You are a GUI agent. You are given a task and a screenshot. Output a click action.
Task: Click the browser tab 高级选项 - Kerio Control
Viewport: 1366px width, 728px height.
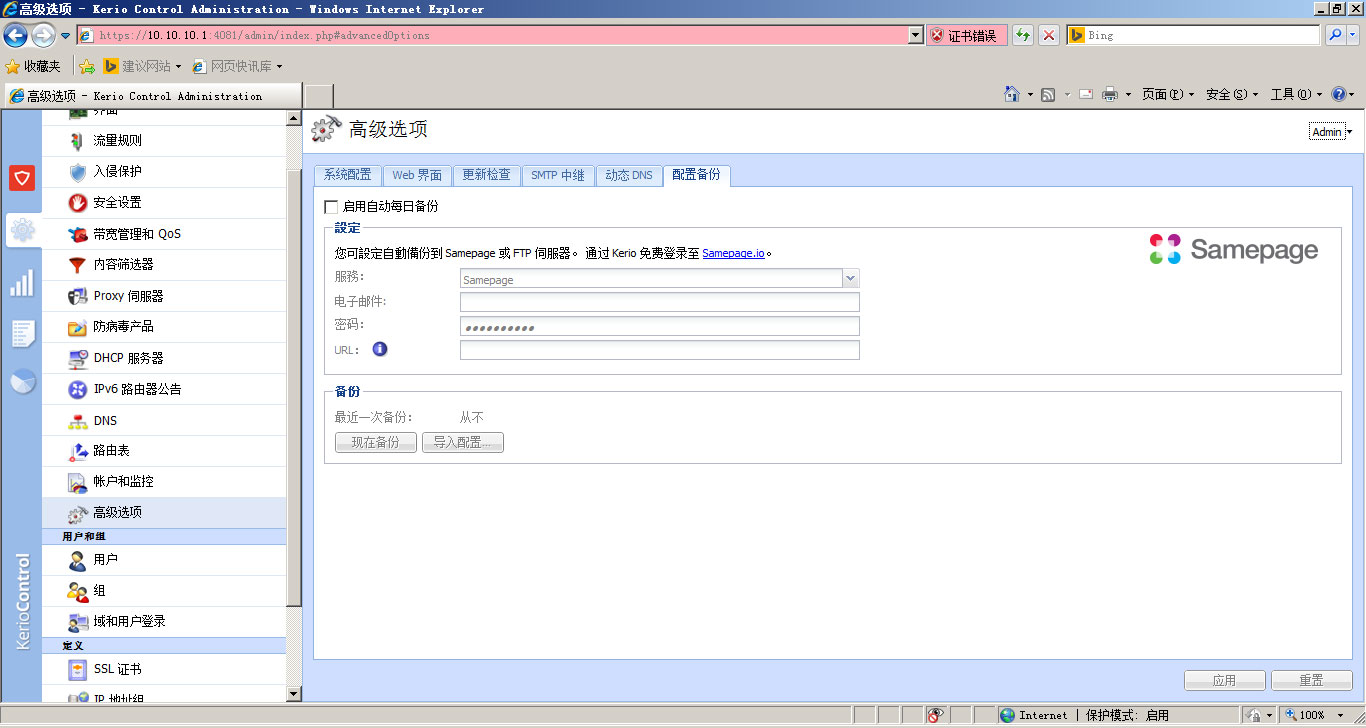coord(152,96)
